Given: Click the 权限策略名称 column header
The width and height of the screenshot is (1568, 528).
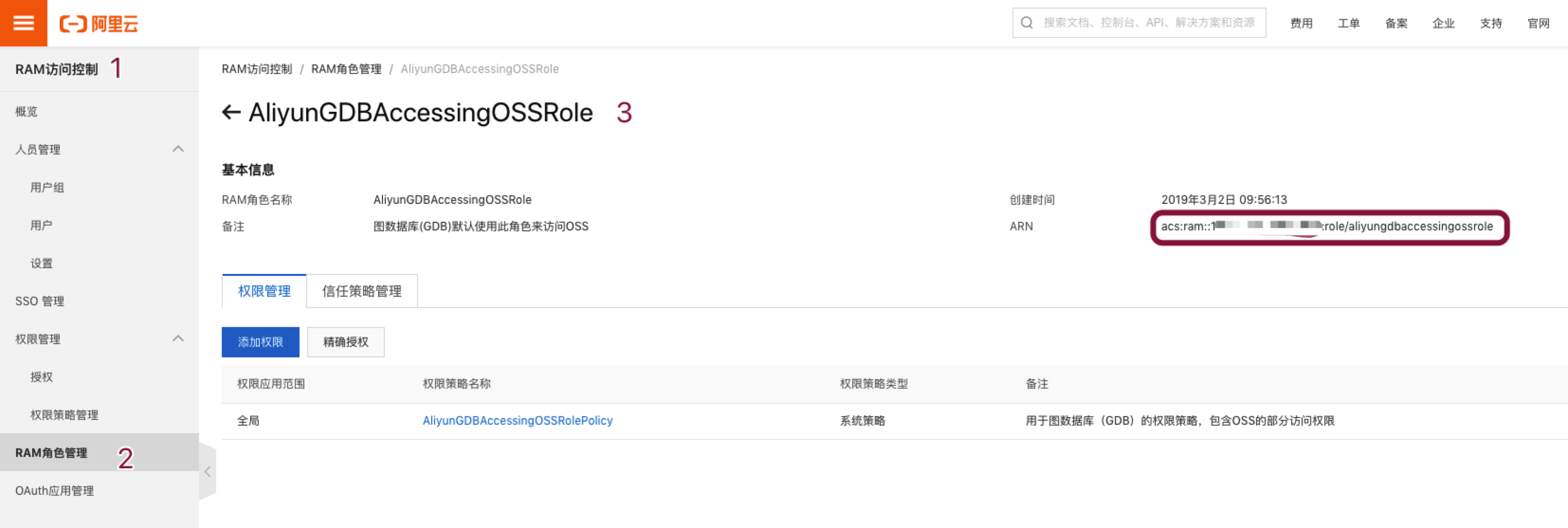Looking at the screenshot, I should 456,383.
